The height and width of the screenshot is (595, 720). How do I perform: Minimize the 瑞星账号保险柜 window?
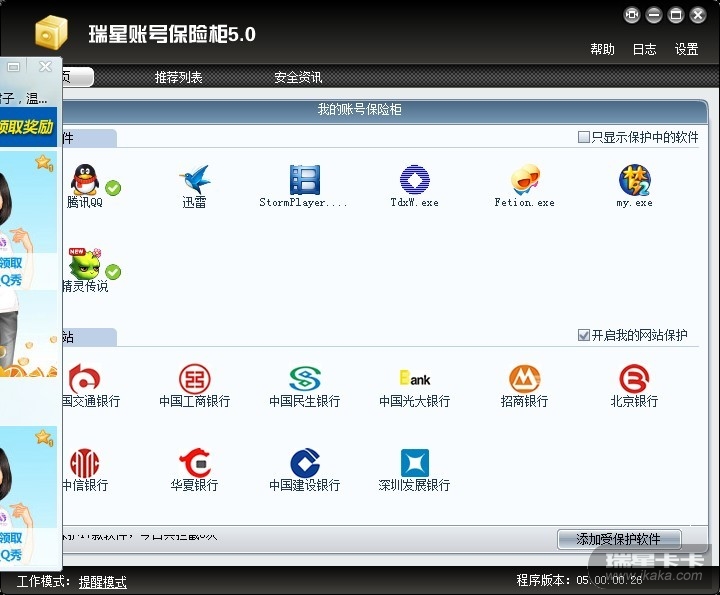coord(654,15)
